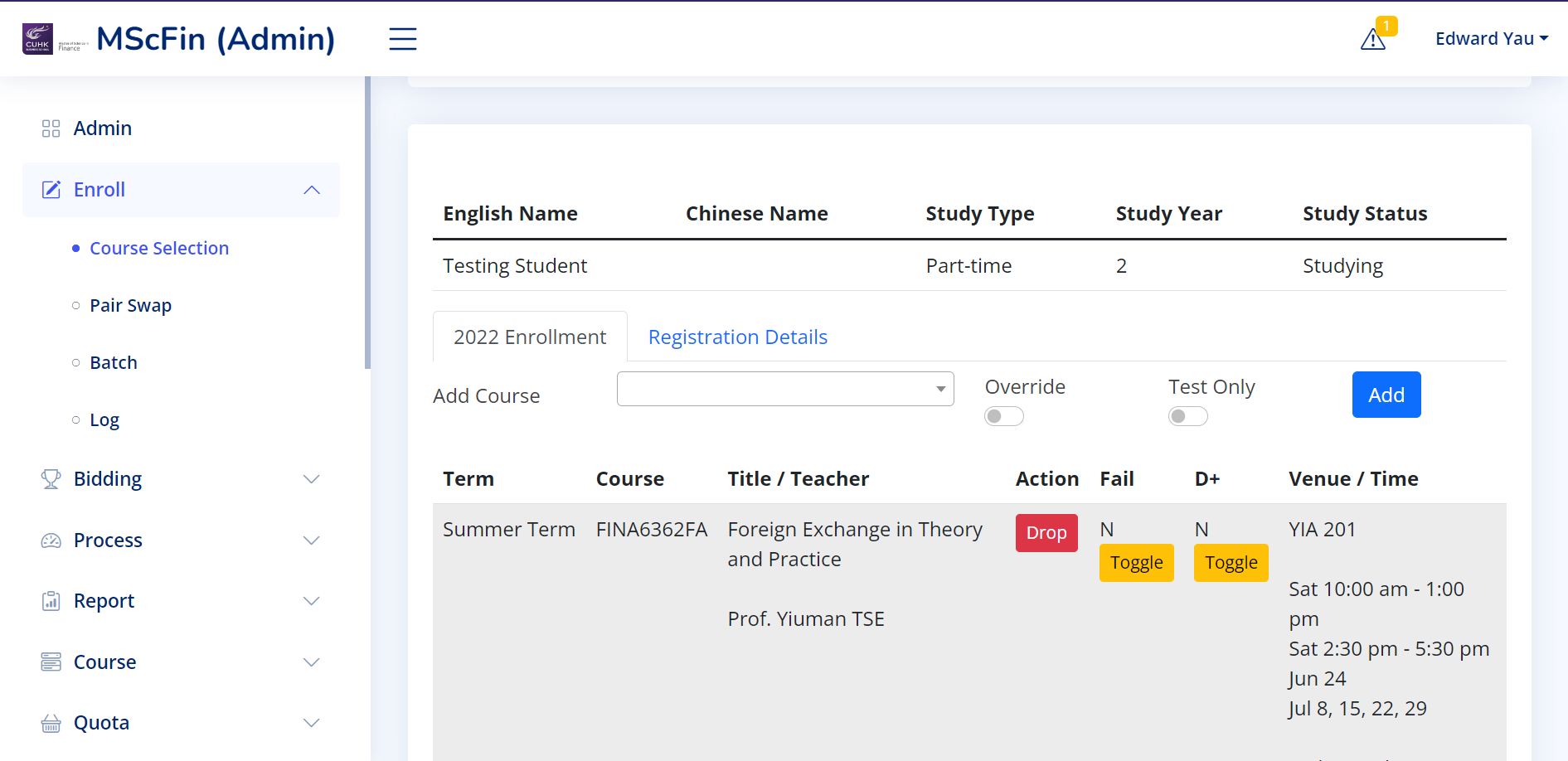Click the Quota basket icon
The height and width of the screenshot is (761, 1568).
click(x=51, y=723)
